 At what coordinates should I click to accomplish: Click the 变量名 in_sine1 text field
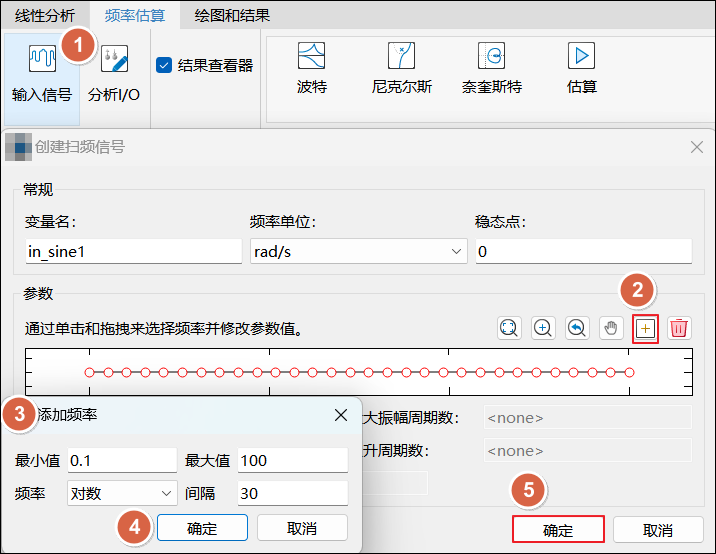click(x=133, y=251)
